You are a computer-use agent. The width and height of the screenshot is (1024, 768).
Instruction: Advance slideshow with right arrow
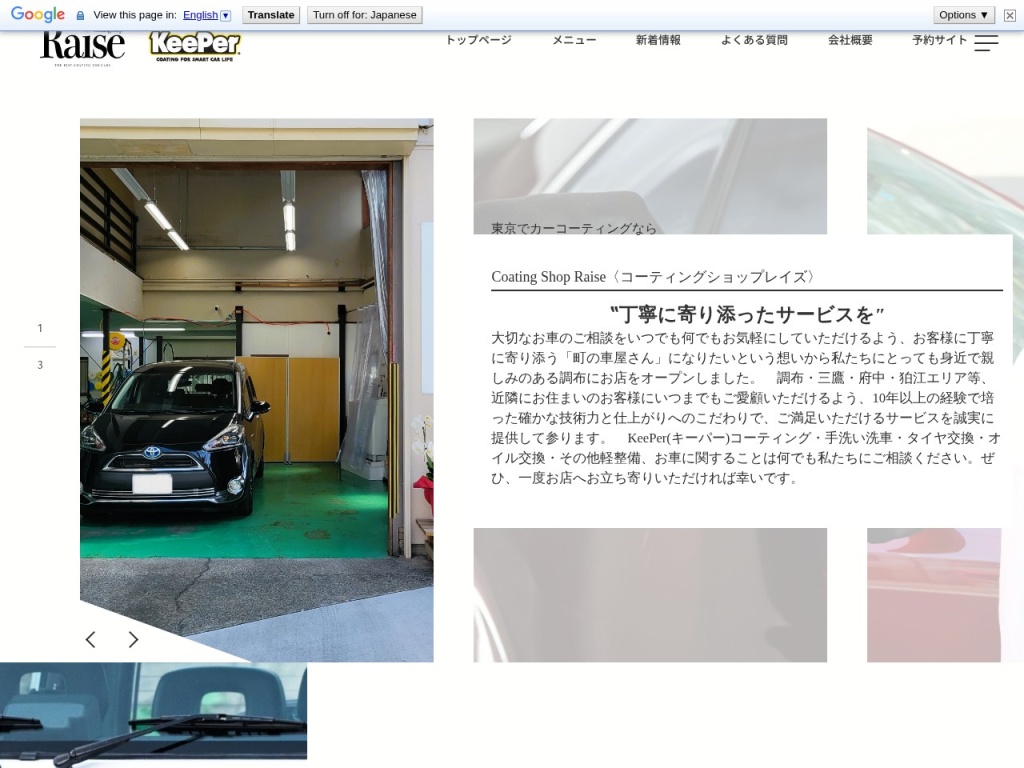click(133, 640)
